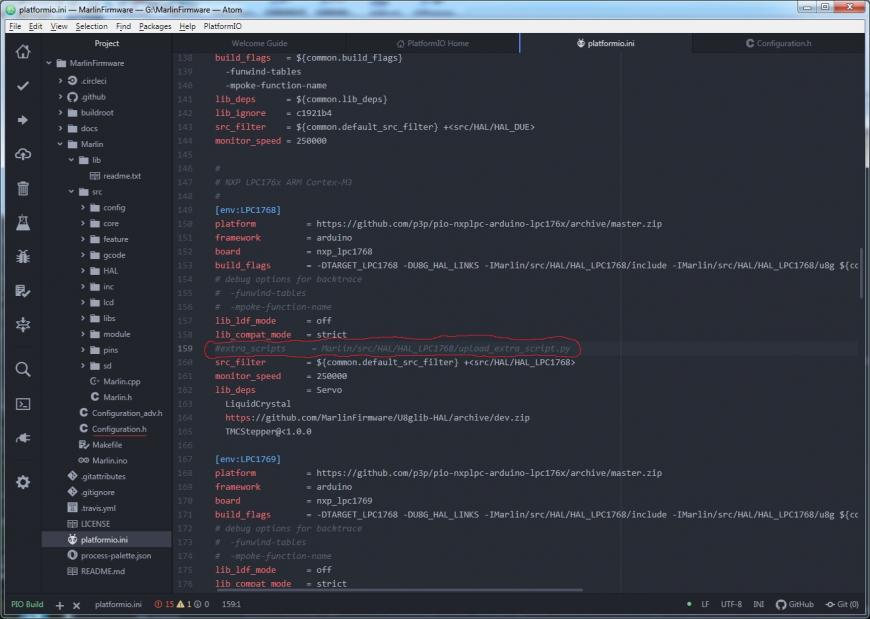Switch to the Configuration.h editor tab
This screenshot has height=619, width=870.
click(x=778, y=43)
